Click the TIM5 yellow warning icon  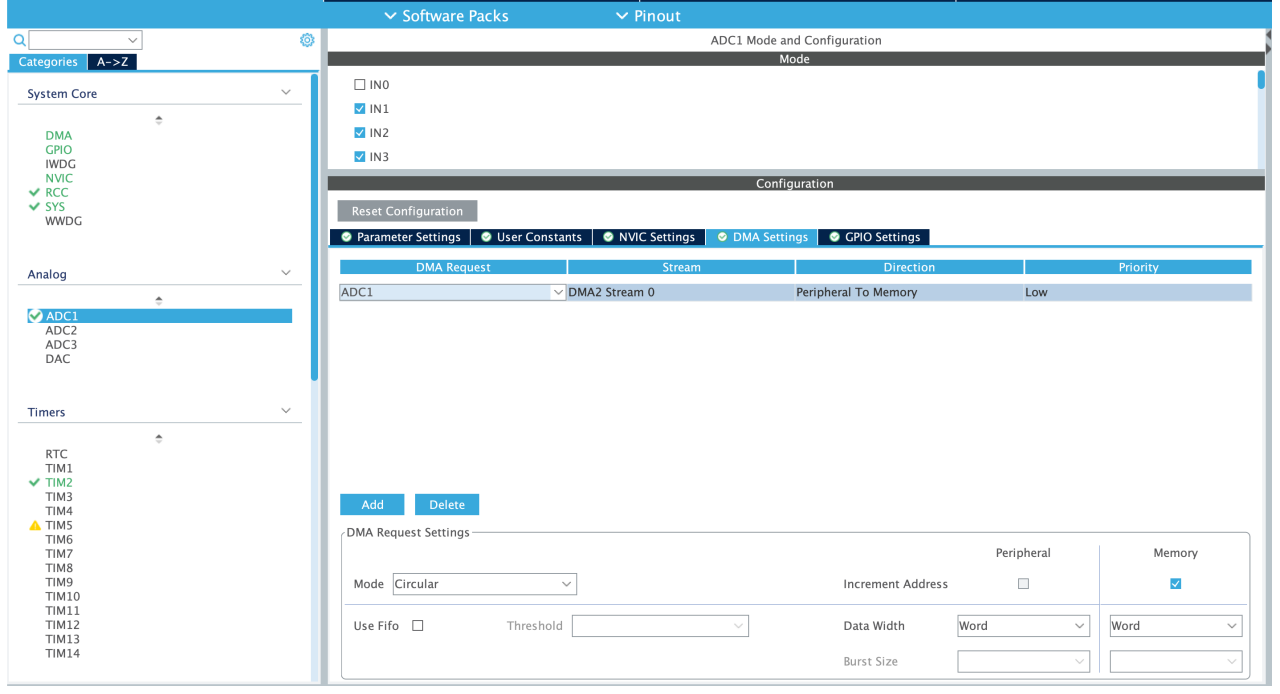35,526
